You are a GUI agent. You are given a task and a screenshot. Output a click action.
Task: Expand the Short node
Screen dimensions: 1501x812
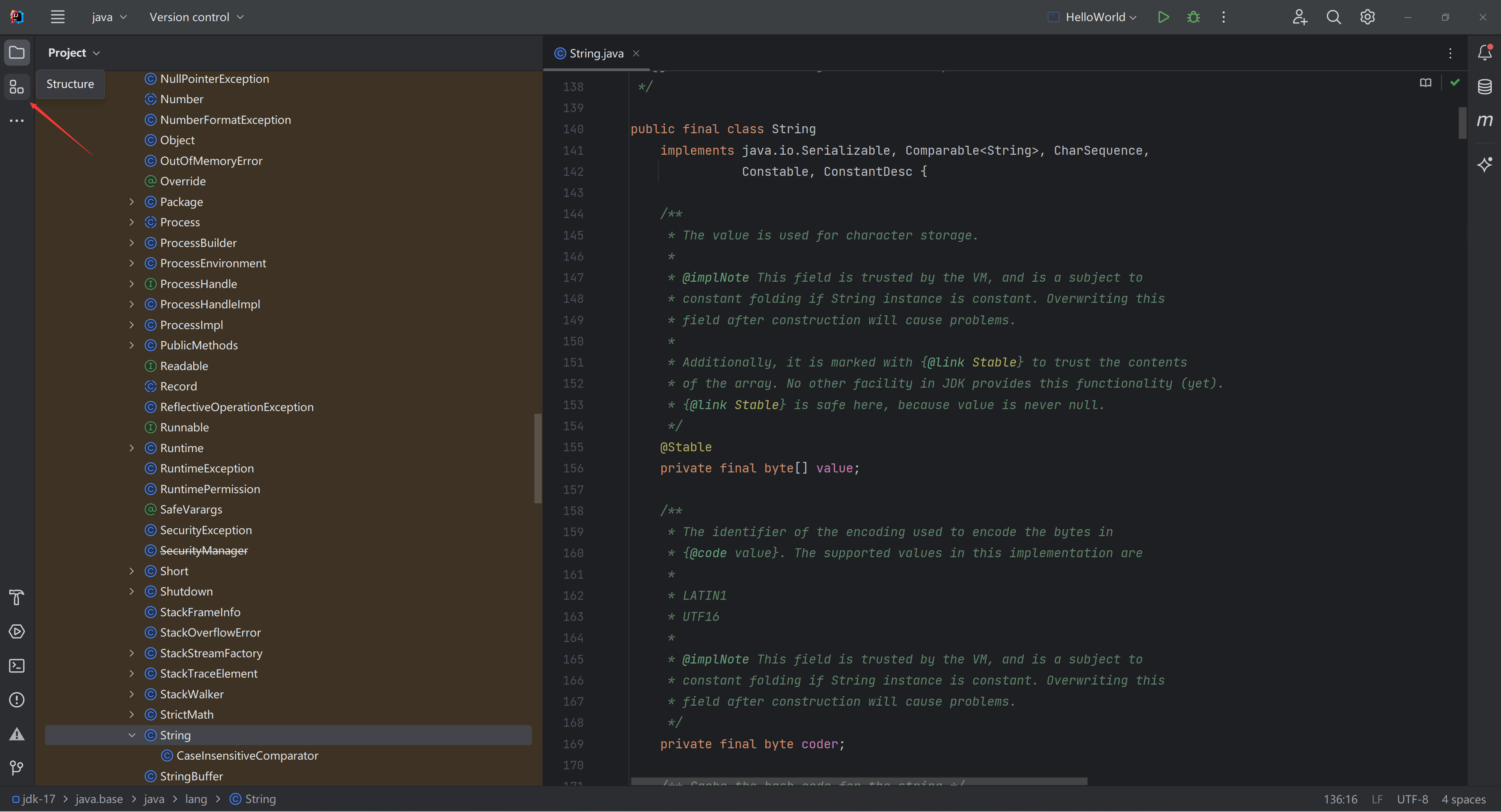click(x=132, y=571)
